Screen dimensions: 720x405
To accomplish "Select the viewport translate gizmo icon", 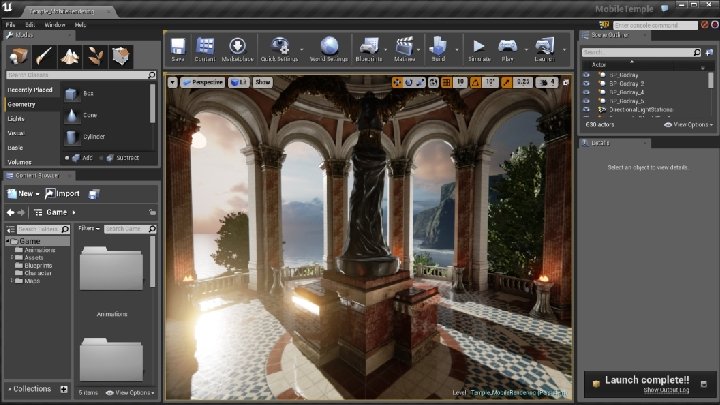I will point(397,82).
